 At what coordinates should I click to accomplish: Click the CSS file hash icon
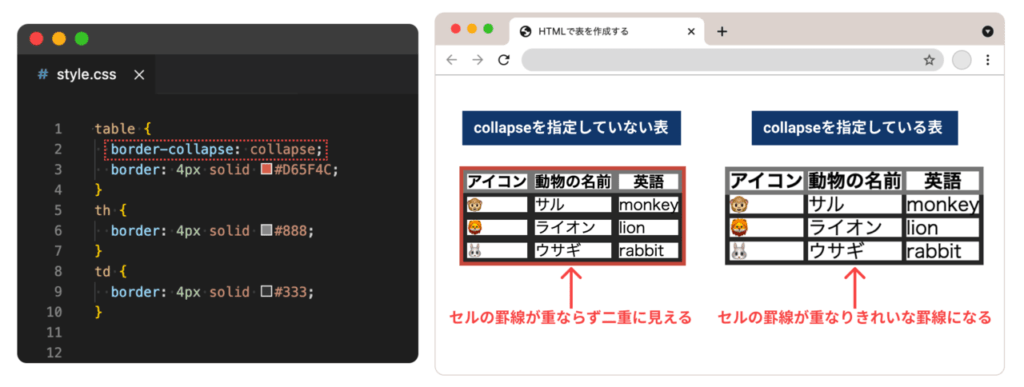pyautogui.click(x=43, y=74)
